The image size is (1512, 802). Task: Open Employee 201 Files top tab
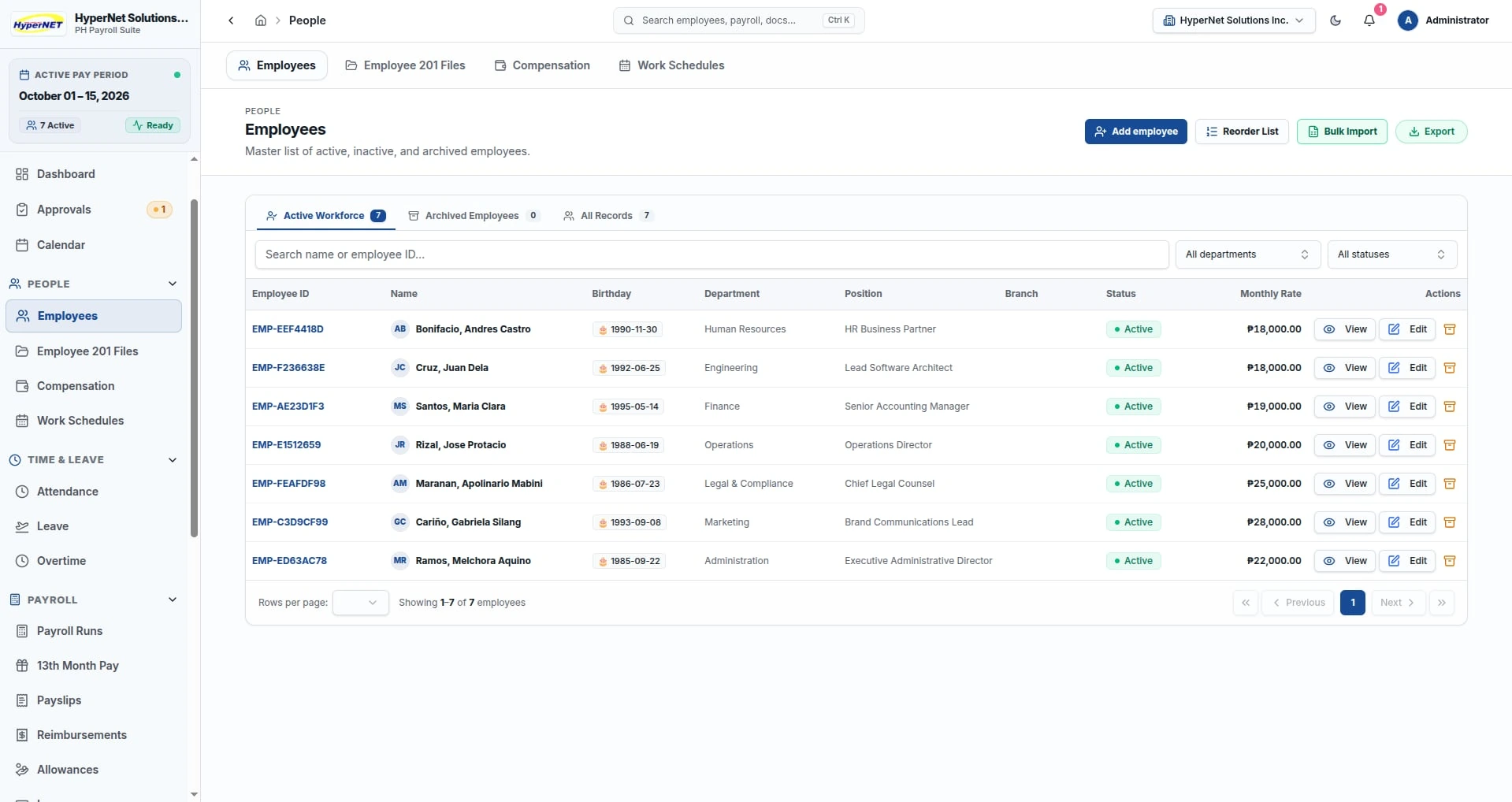[x=405, y=65]
